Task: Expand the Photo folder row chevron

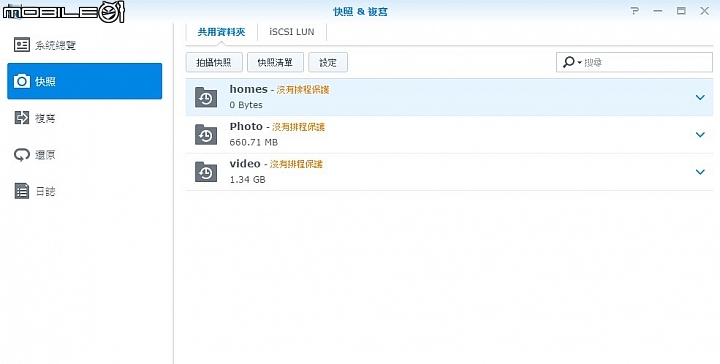Action: click(700, 134)
